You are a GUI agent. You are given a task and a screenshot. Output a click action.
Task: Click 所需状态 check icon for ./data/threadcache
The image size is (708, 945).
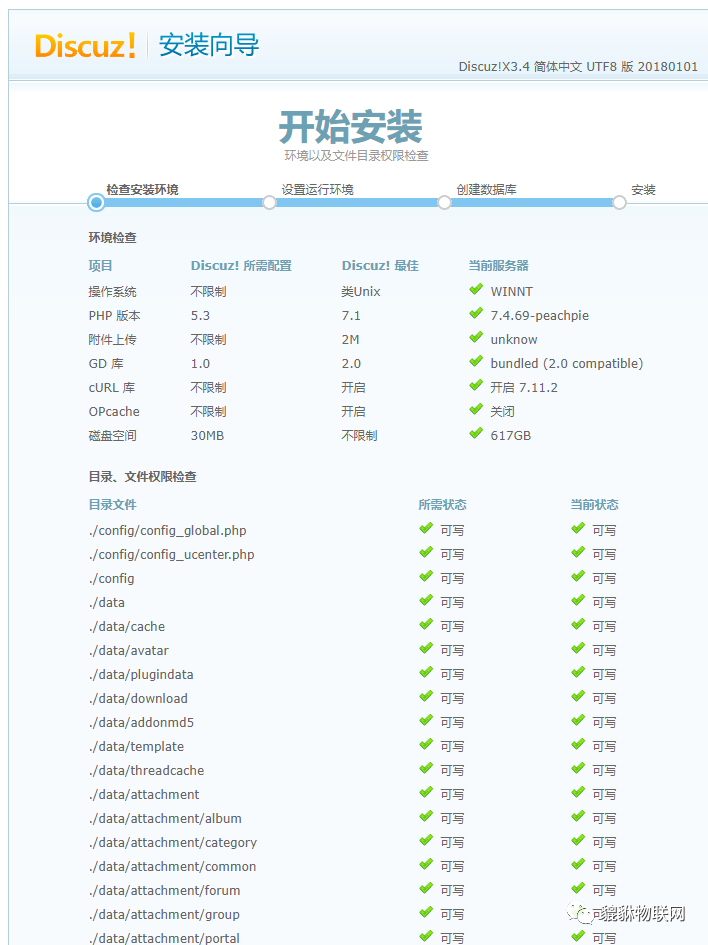tap(426, 768)
